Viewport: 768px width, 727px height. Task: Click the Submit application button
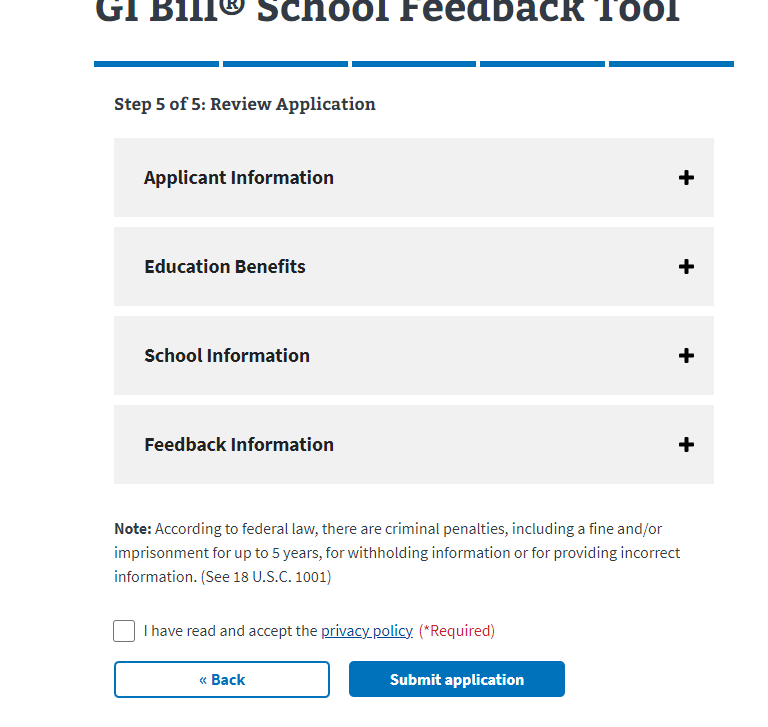coord(457,680)
